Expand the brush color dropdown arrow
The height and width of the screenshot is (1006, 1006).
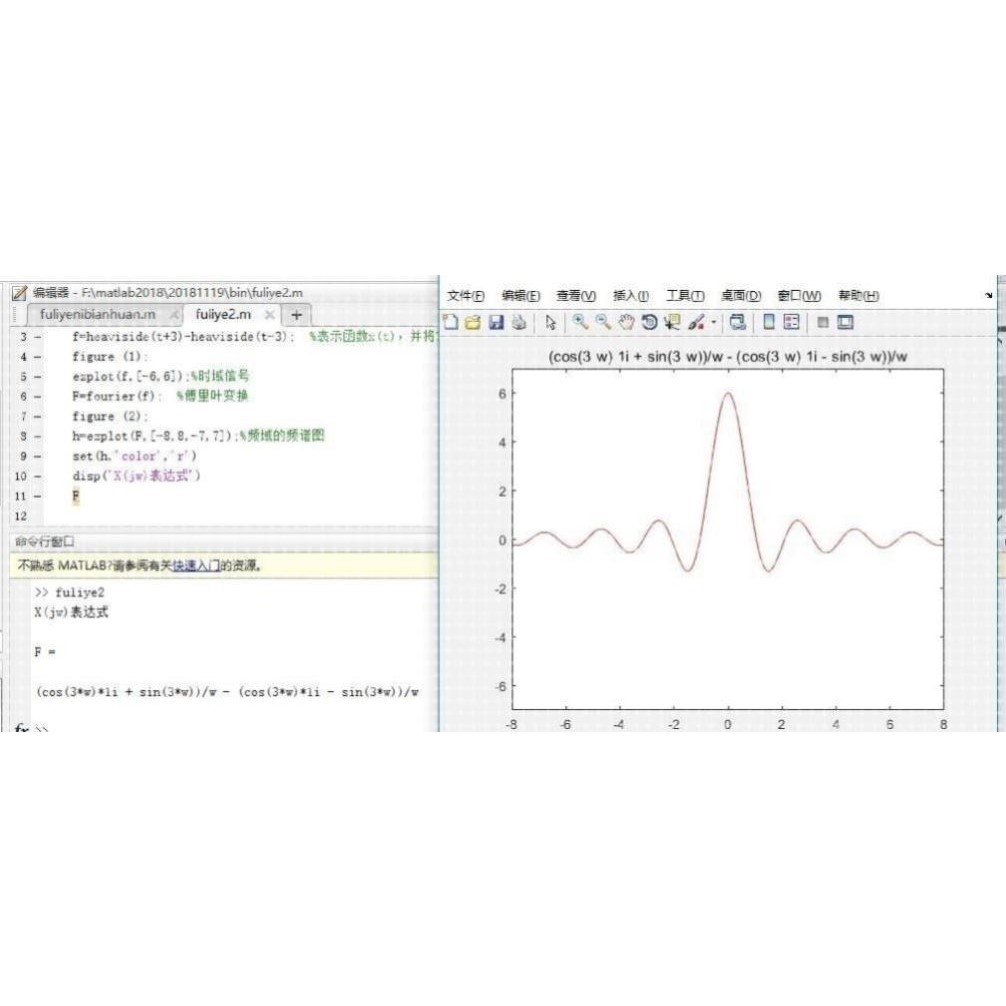[713, 323]
